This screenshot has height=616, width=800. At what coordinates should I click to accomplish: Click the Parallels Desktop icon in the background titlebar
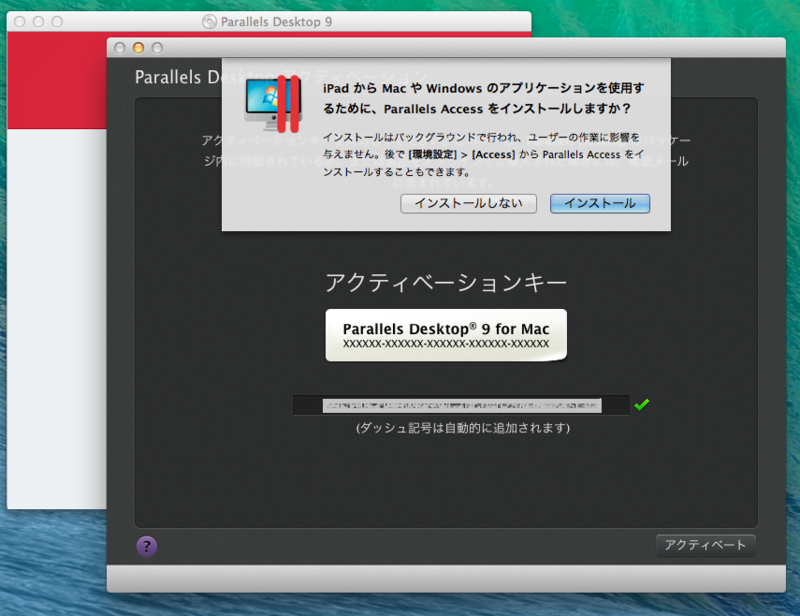pos(210,20)
